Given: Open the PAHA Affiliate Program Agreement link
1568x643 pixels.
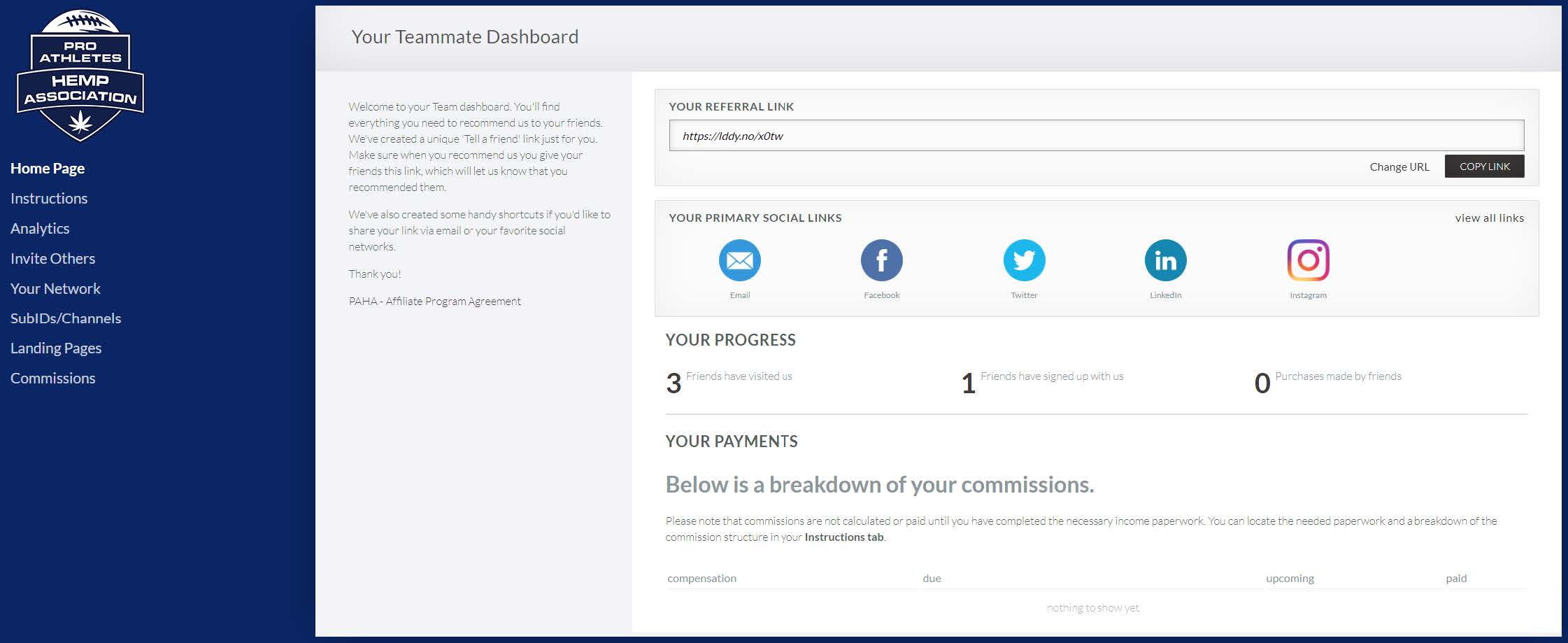Looking at the screenshot, I should click(x=434, y=302).
